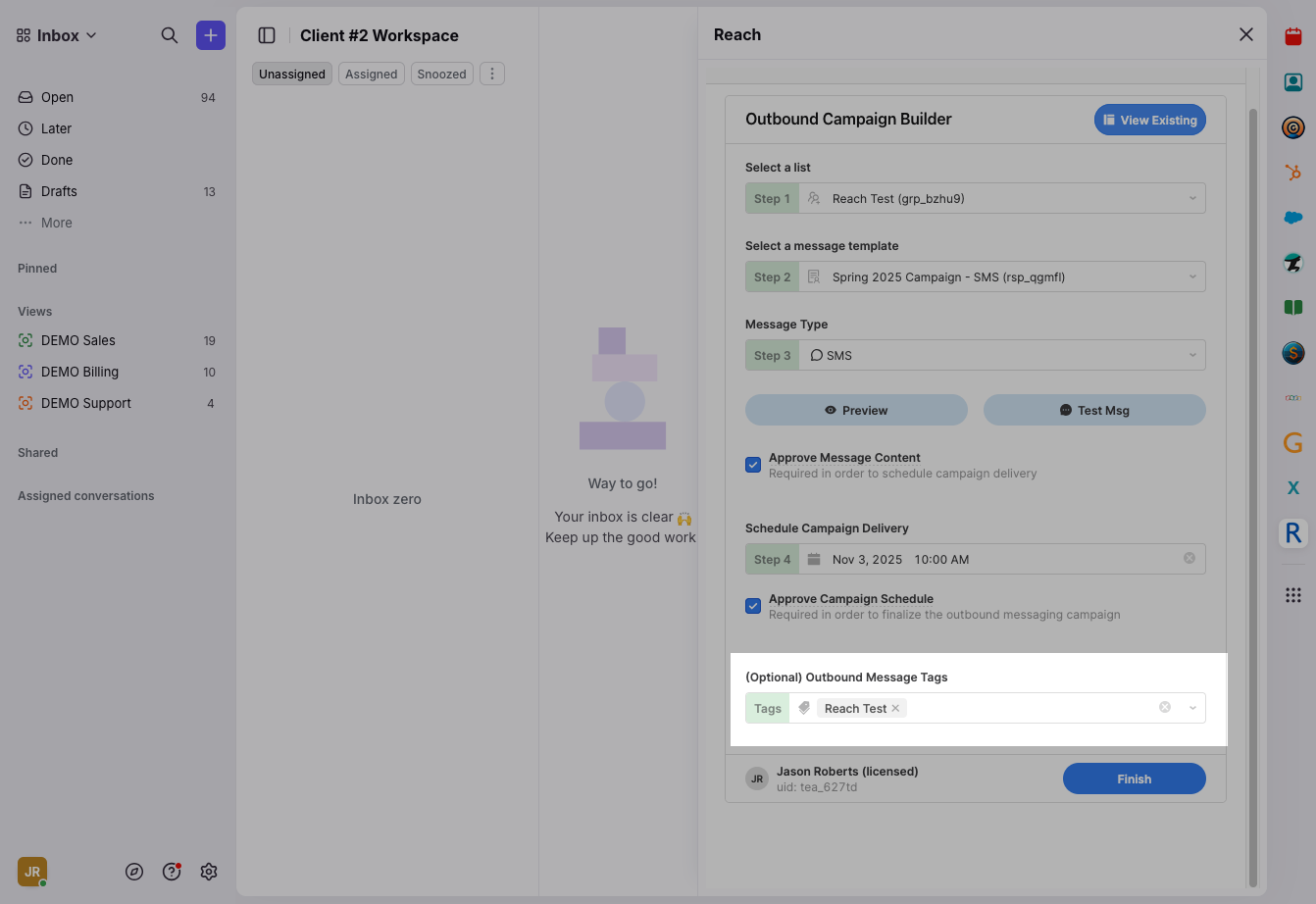
Task: Click the schedule date and time field
Action: [990, 559]
